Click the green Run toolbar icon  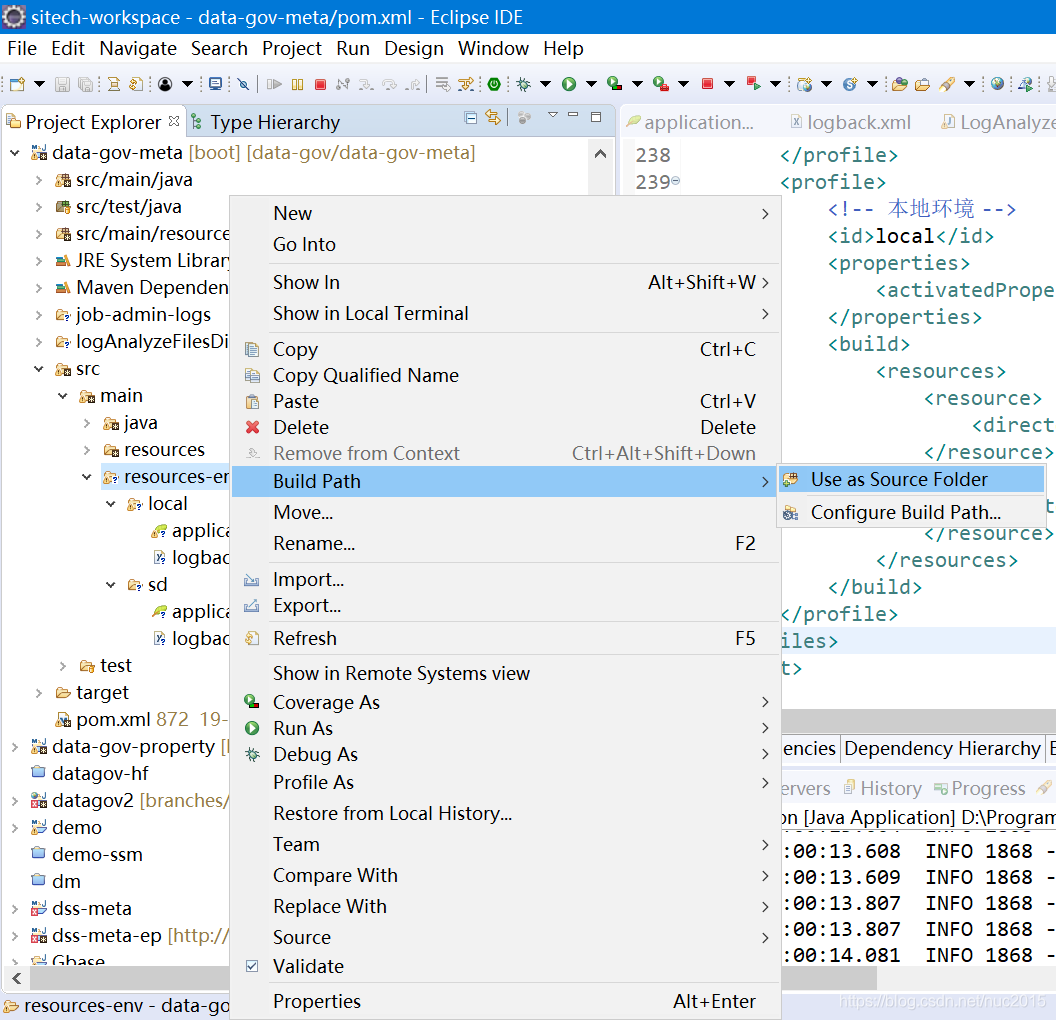569,84
